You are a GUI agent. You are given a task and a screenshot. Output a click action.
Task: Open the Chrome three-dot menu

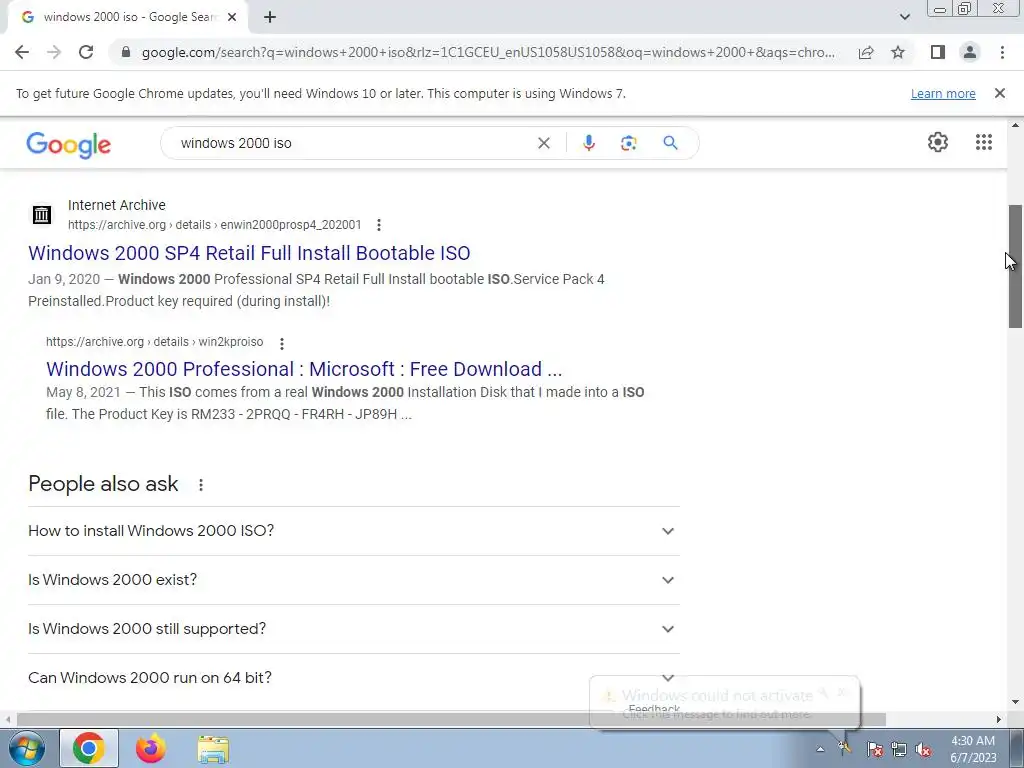click(x=1002, y=52)
